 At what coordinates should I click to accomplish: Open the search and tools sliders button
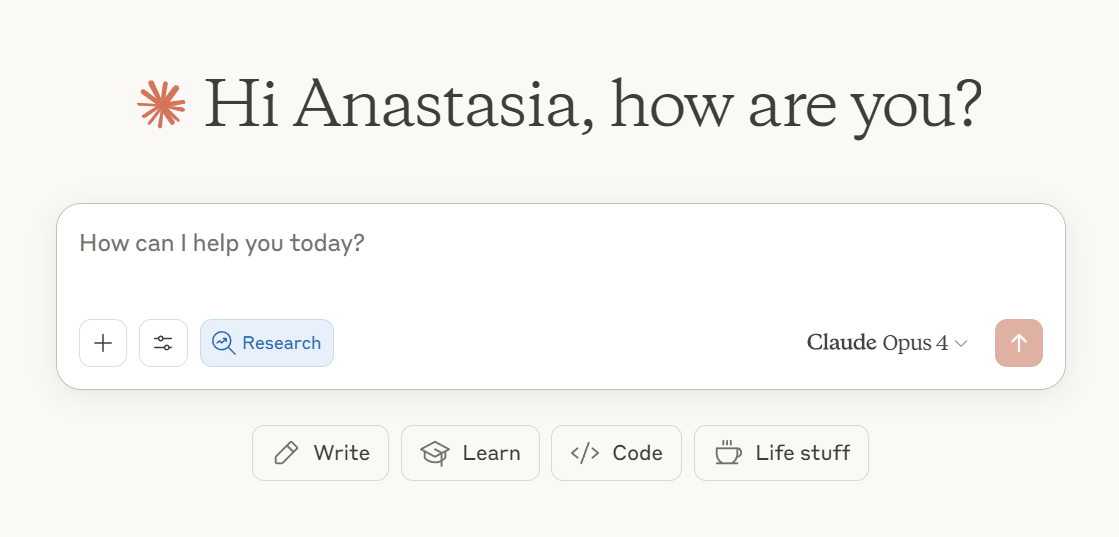[163, 343]
